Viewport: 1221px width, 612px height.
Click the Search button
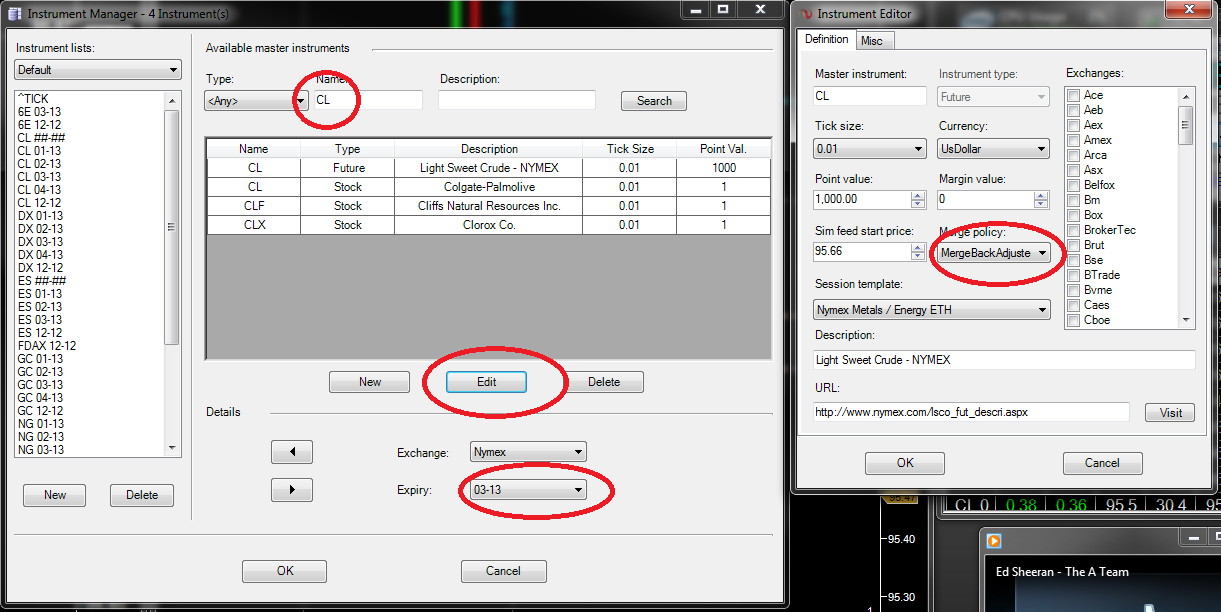tap(654, 101)
